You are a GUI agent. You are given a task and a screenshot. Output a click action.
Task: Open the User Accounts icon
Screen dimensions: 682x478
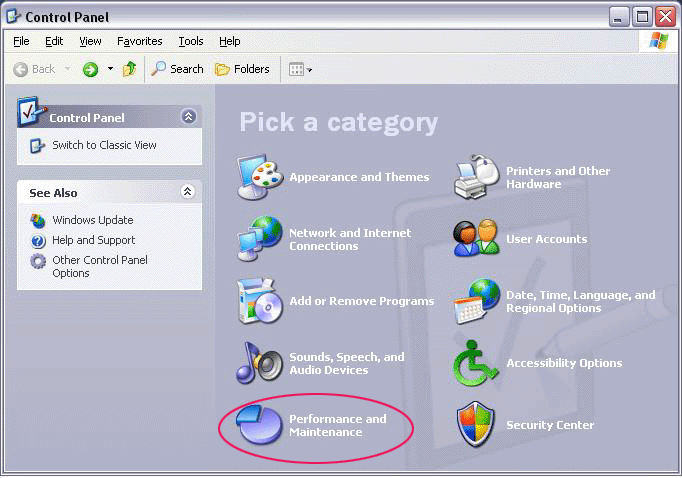click(477, 239)
